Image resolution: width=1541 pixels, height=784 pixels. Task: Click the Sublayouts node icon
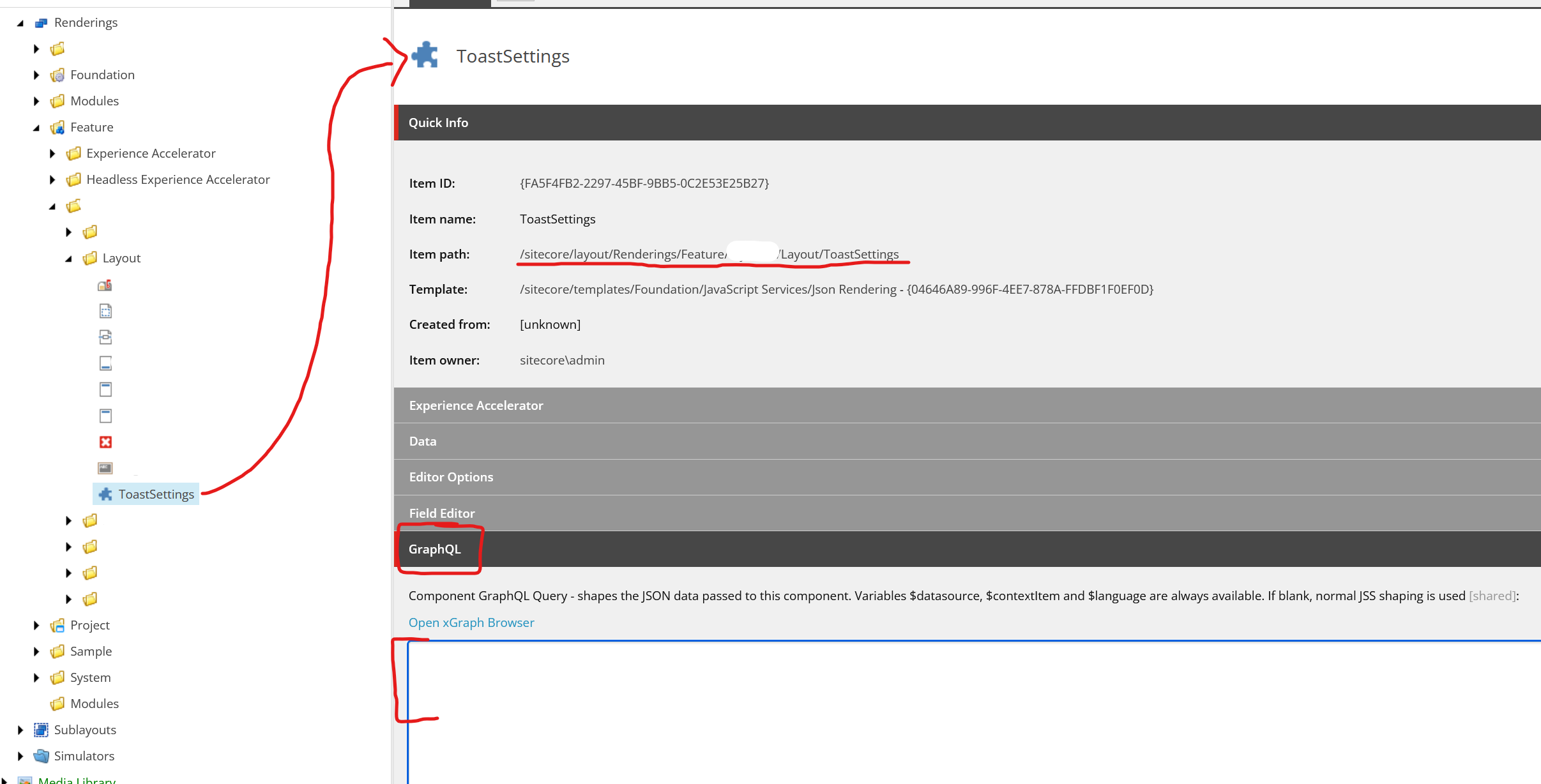pos(41,730)
